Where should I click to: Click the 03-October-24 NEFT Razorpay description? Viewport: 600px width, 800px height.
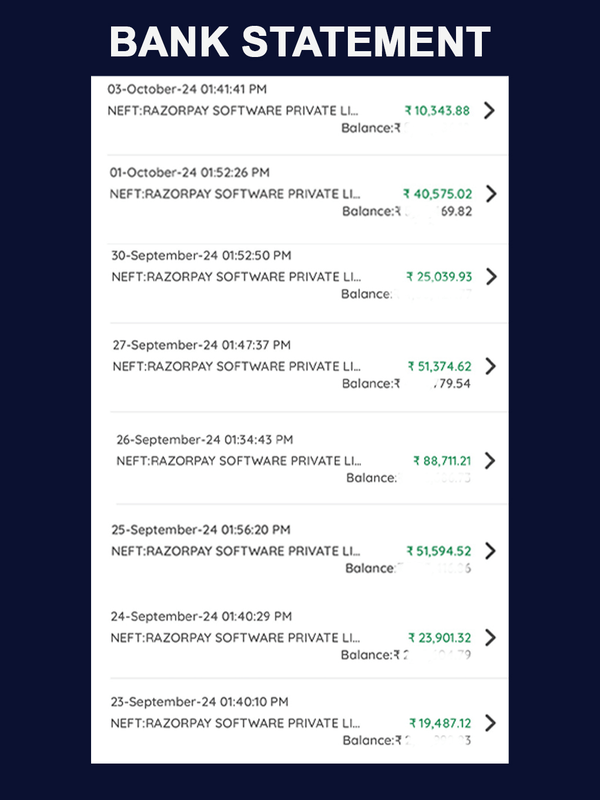click(x=233, y=110)
